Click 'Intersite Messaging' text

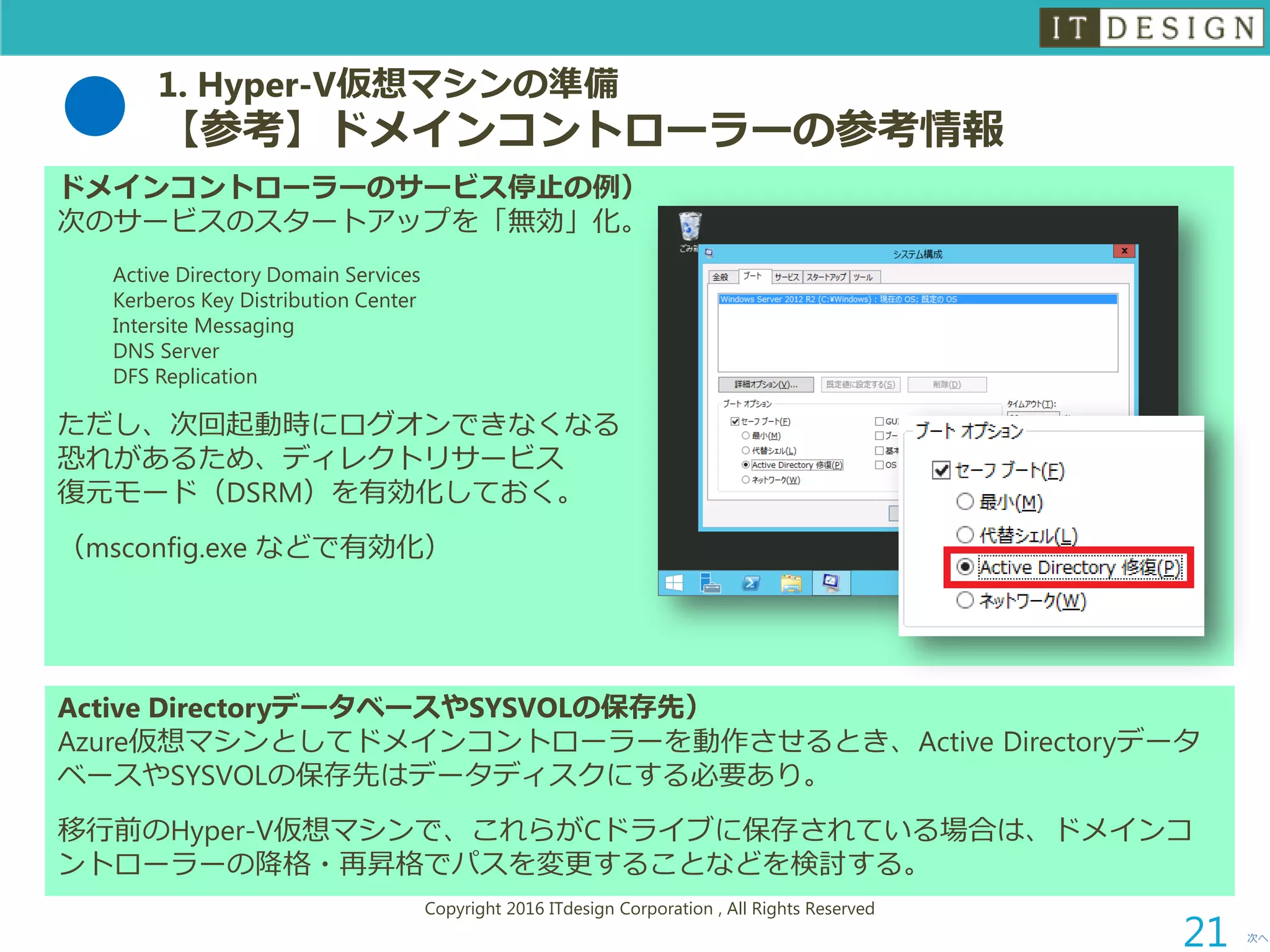203,326
